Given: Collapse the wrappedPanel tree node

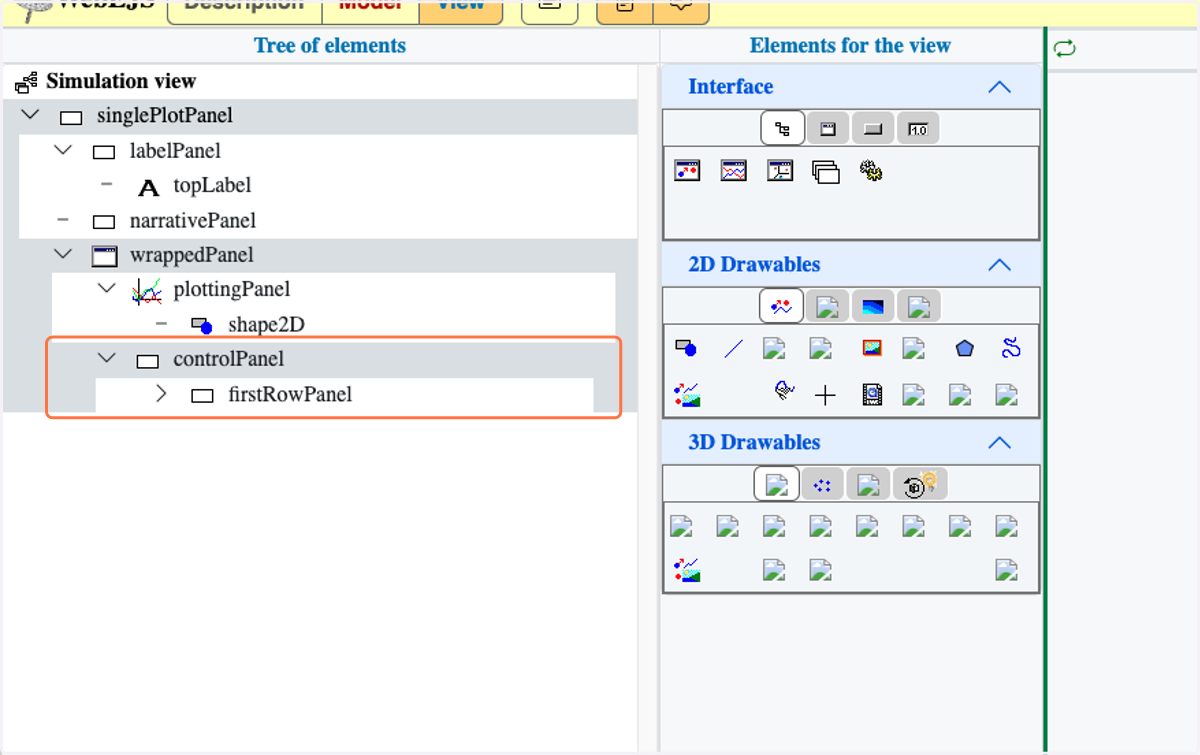Looking at the screenshot, I should point(63,254).
